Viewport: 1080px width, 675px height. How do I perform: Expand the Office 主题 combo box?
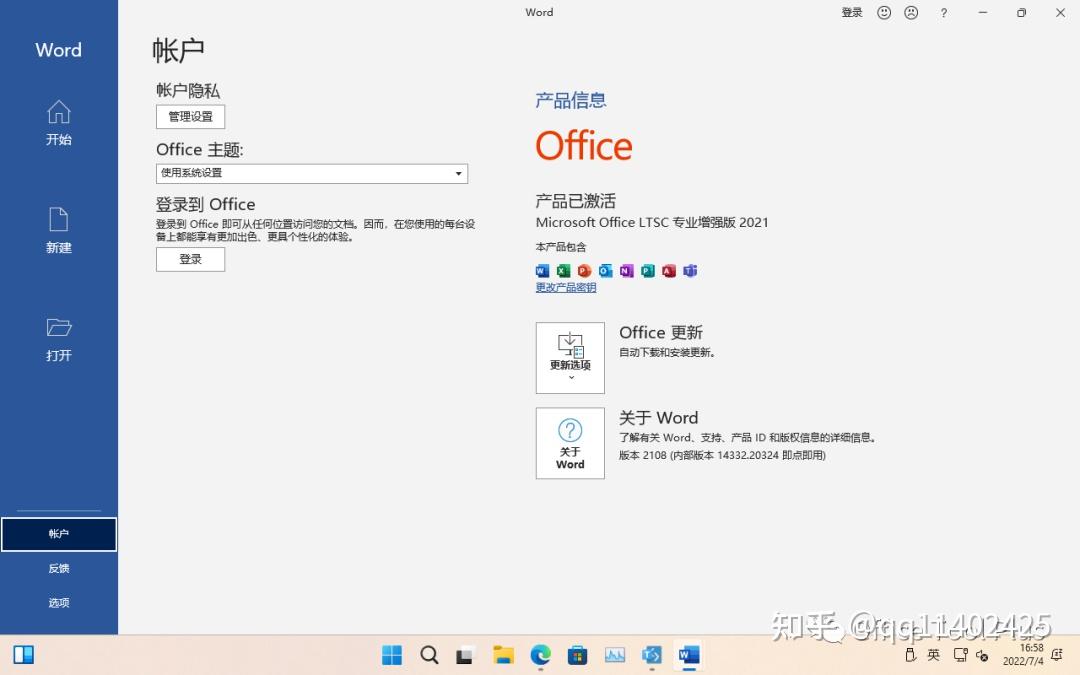coord(459,173)
